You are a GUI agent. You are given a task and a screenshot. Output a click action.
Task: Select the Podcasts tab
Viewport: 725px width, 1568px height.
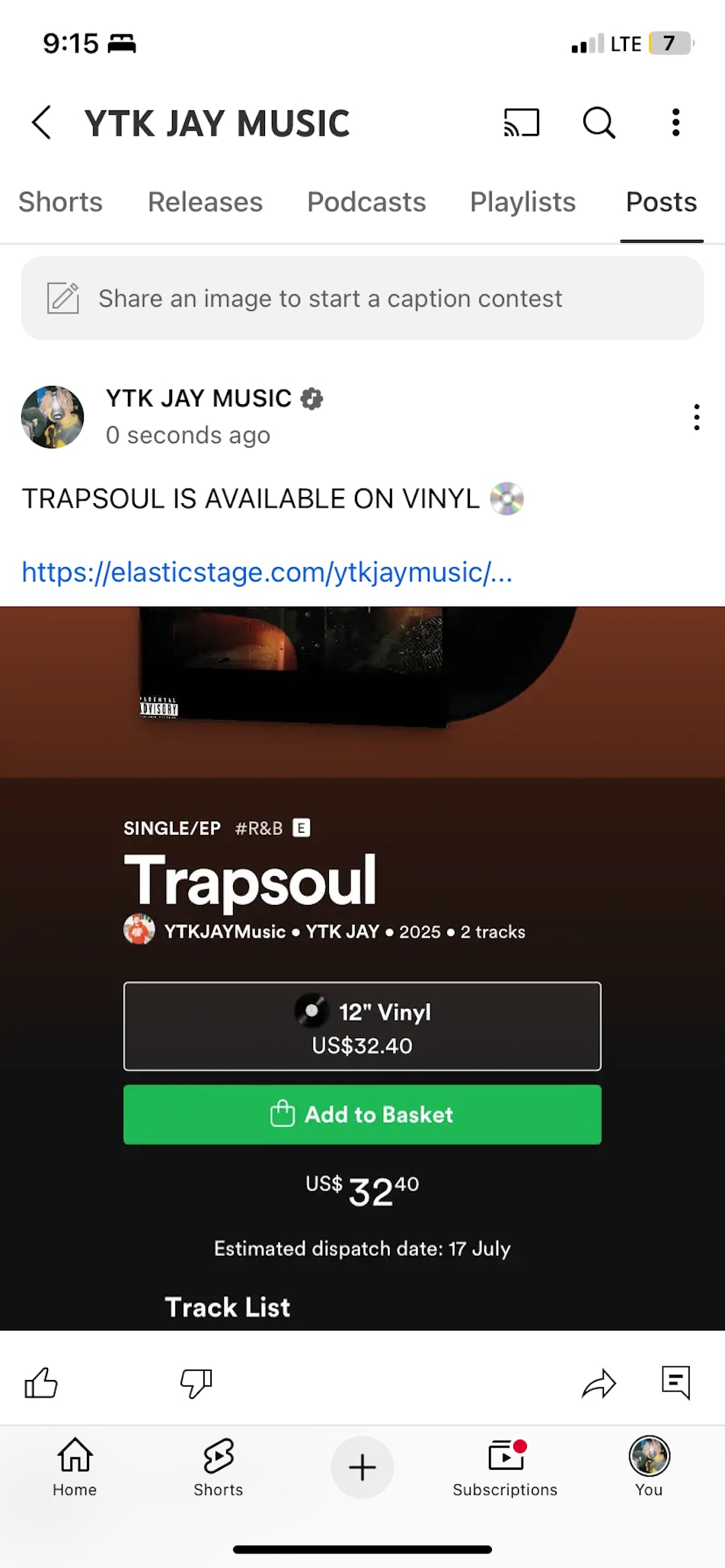tap(366, 202)
